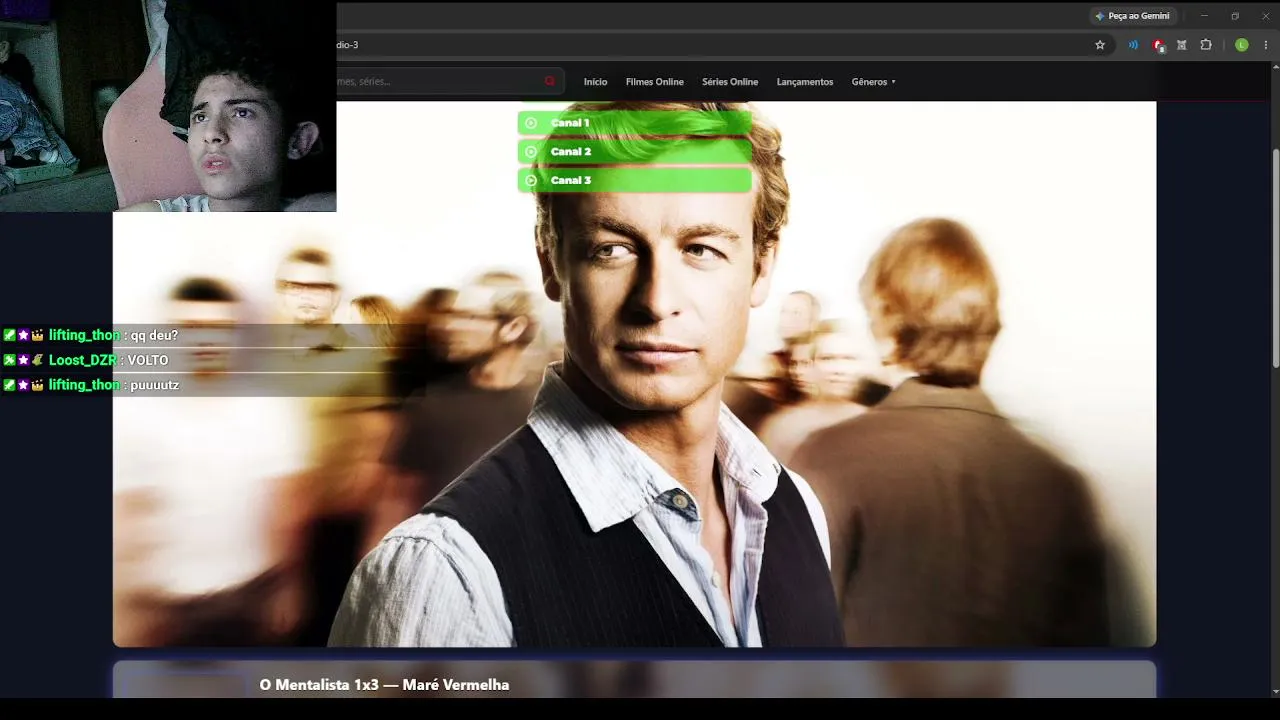Open the grey square extension icon
Image resolution: width=1280 pixels, height=720 pixels.
click(1182, 45)
